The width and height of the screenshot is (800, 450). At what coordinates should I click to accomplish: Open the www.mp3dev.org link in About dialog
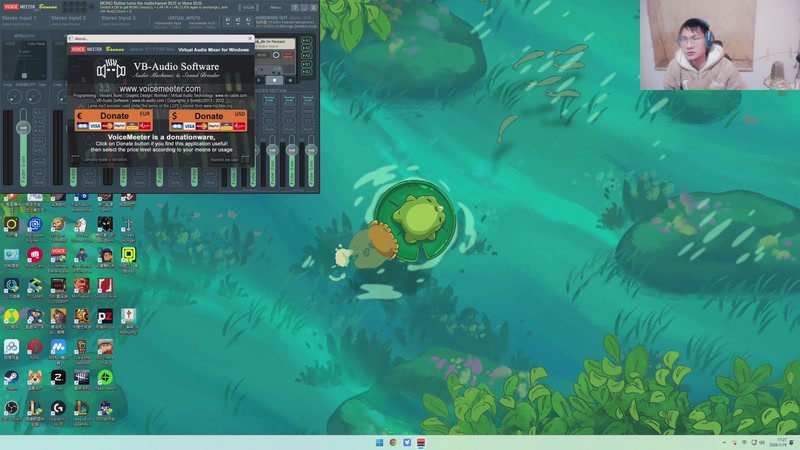click(217, 106)
